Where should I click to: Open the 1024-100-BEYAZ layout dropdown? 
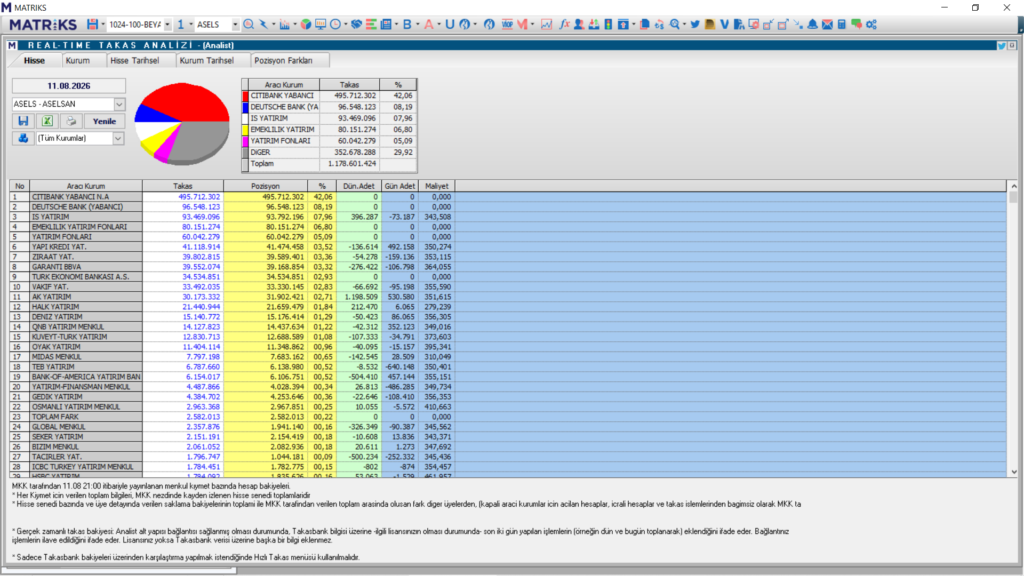click(167, 24)
